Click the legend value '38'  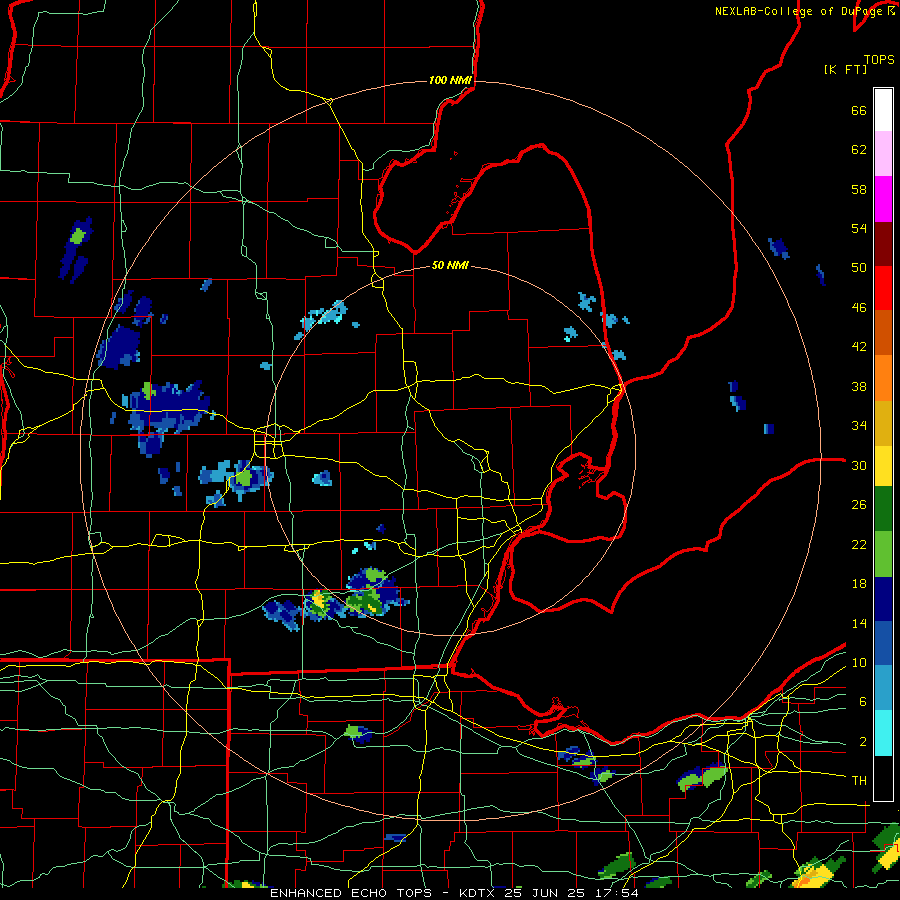click(x=859, y=386)
